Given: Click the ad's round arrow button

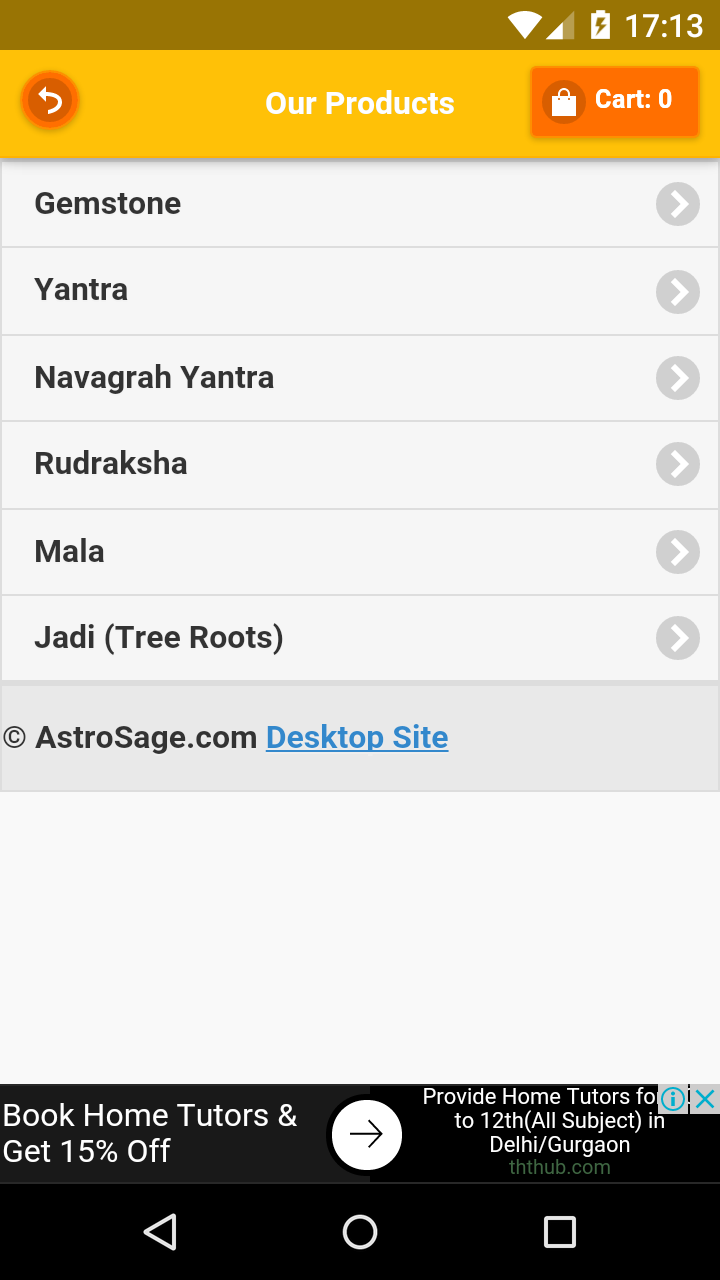Looking at the screenshot, I should [366, 1134].
